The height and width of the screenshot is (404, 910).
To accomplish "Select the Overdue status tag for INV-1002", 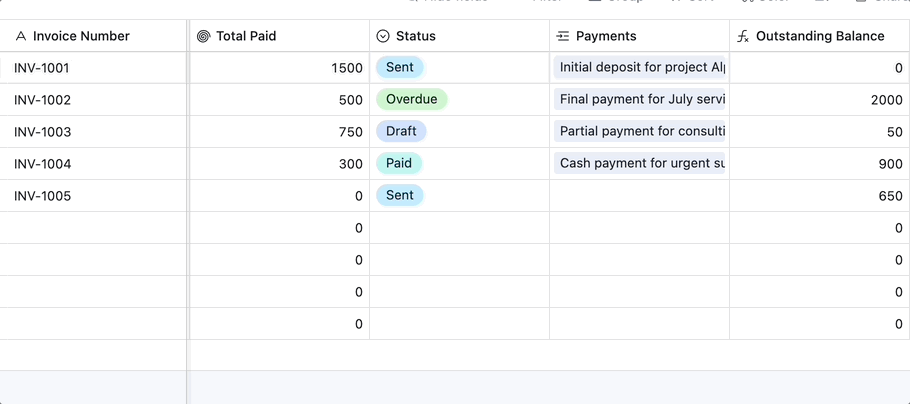I will 411,100.
